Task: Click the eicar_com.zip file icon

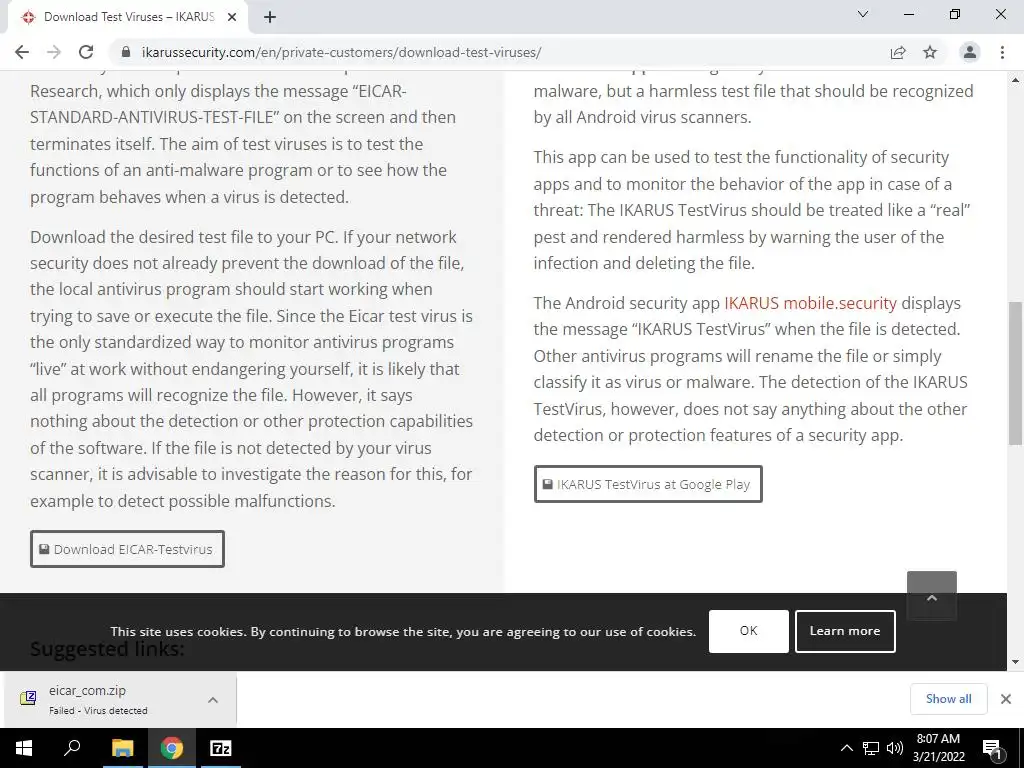Action: [28, 698]
